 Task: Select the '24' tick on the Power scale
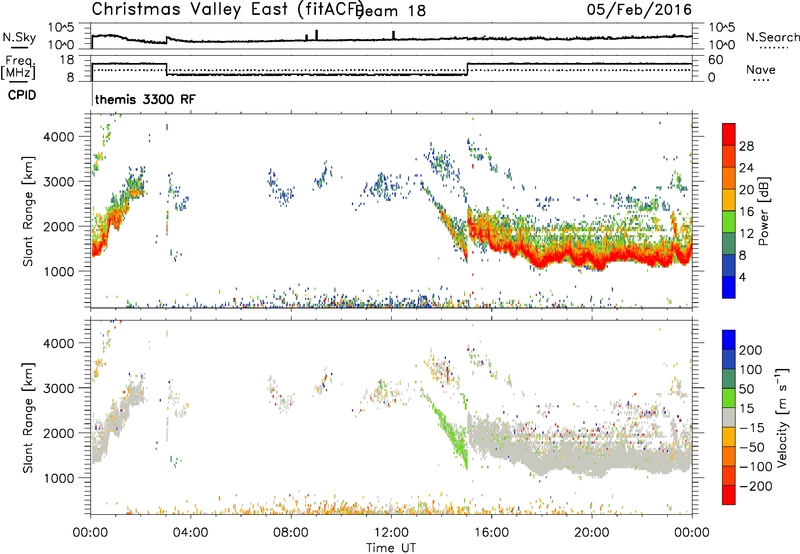[746, 168]
